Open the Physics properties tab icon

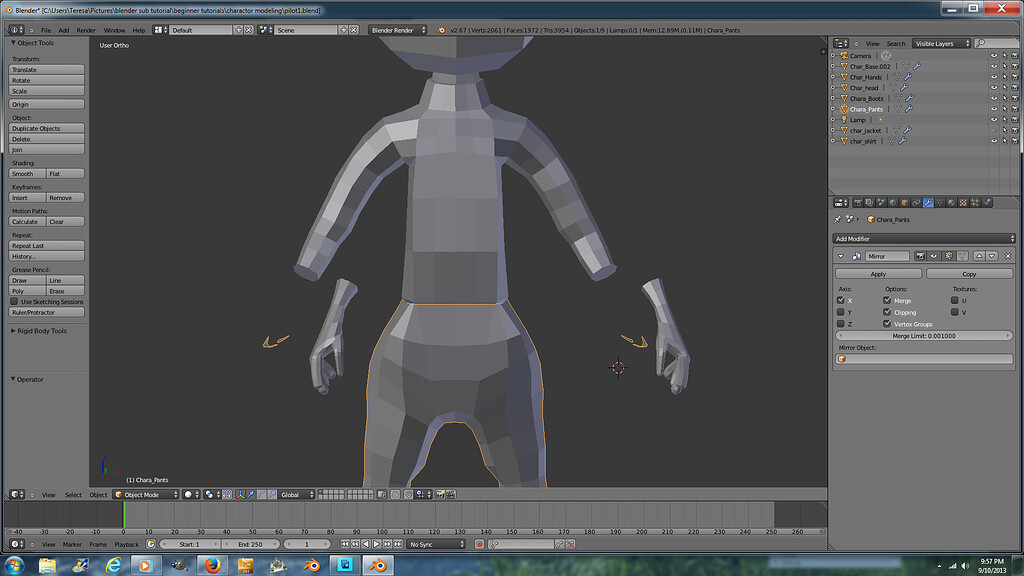(x=987, y=202)
